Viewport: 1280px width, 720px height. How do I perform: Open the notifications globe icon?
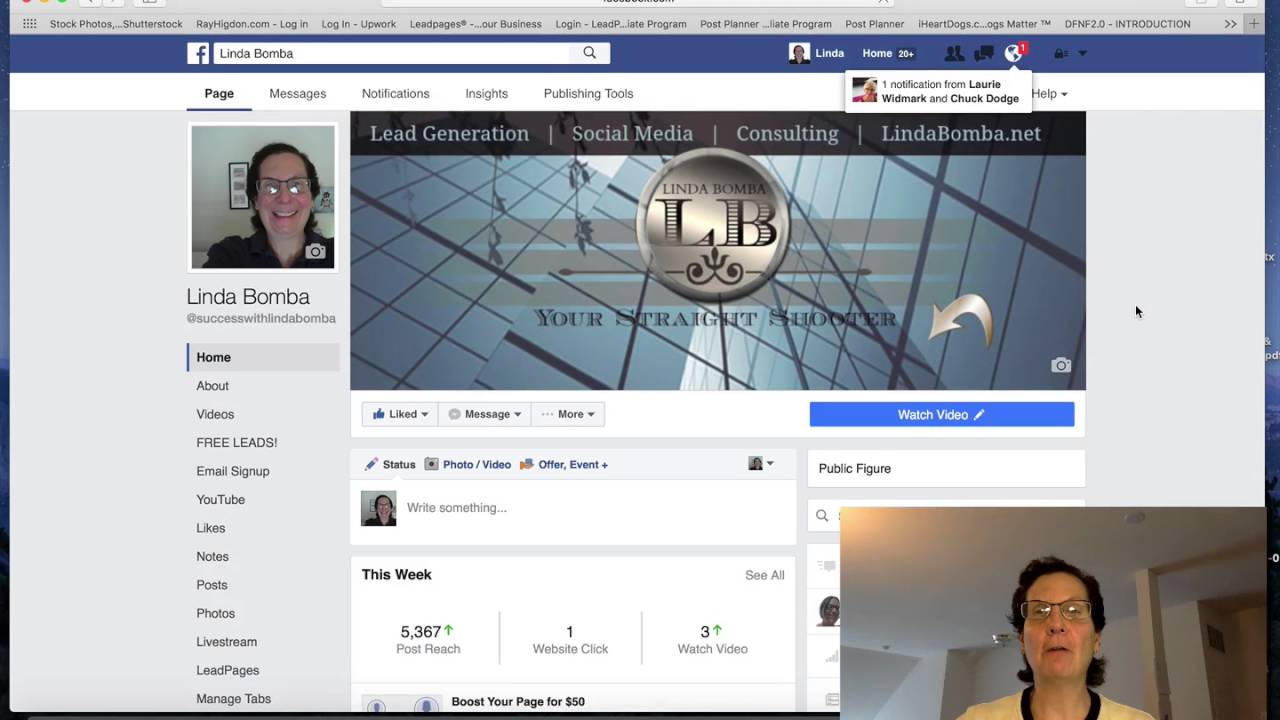[x=1014, y=53]
